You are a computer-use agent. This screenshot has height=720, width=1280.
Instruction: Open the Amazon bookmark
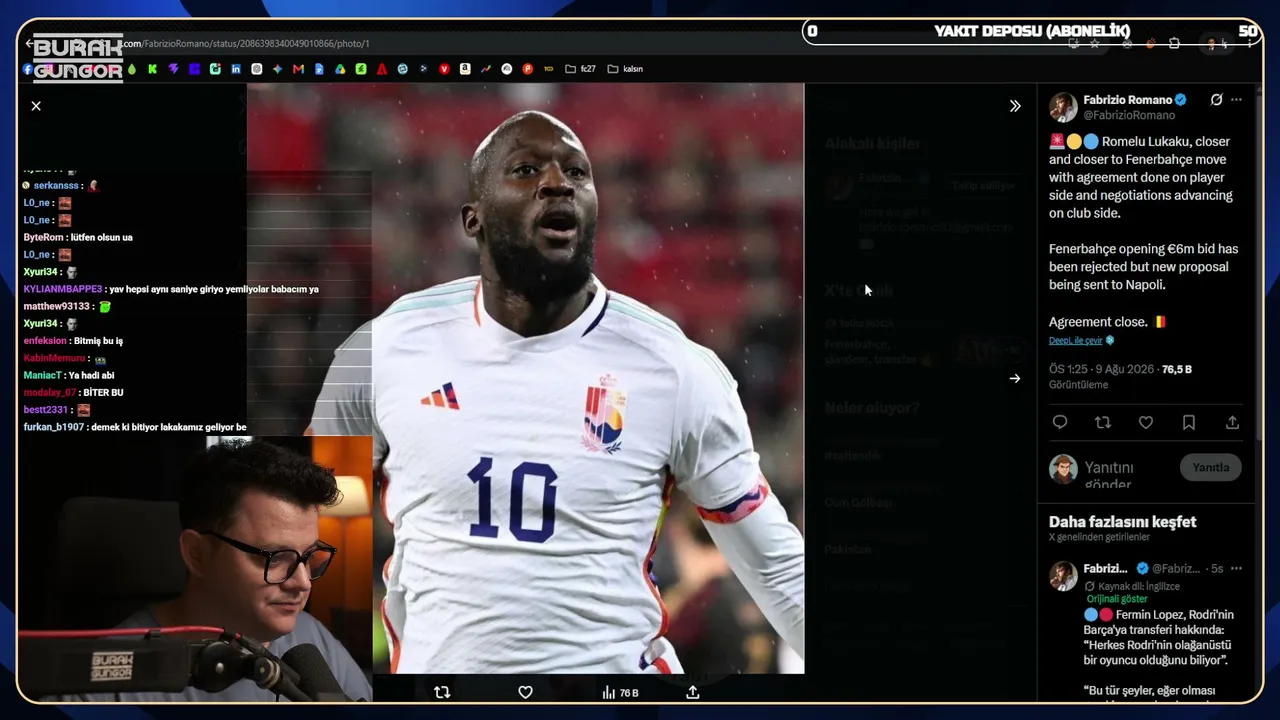click(465, 69)
